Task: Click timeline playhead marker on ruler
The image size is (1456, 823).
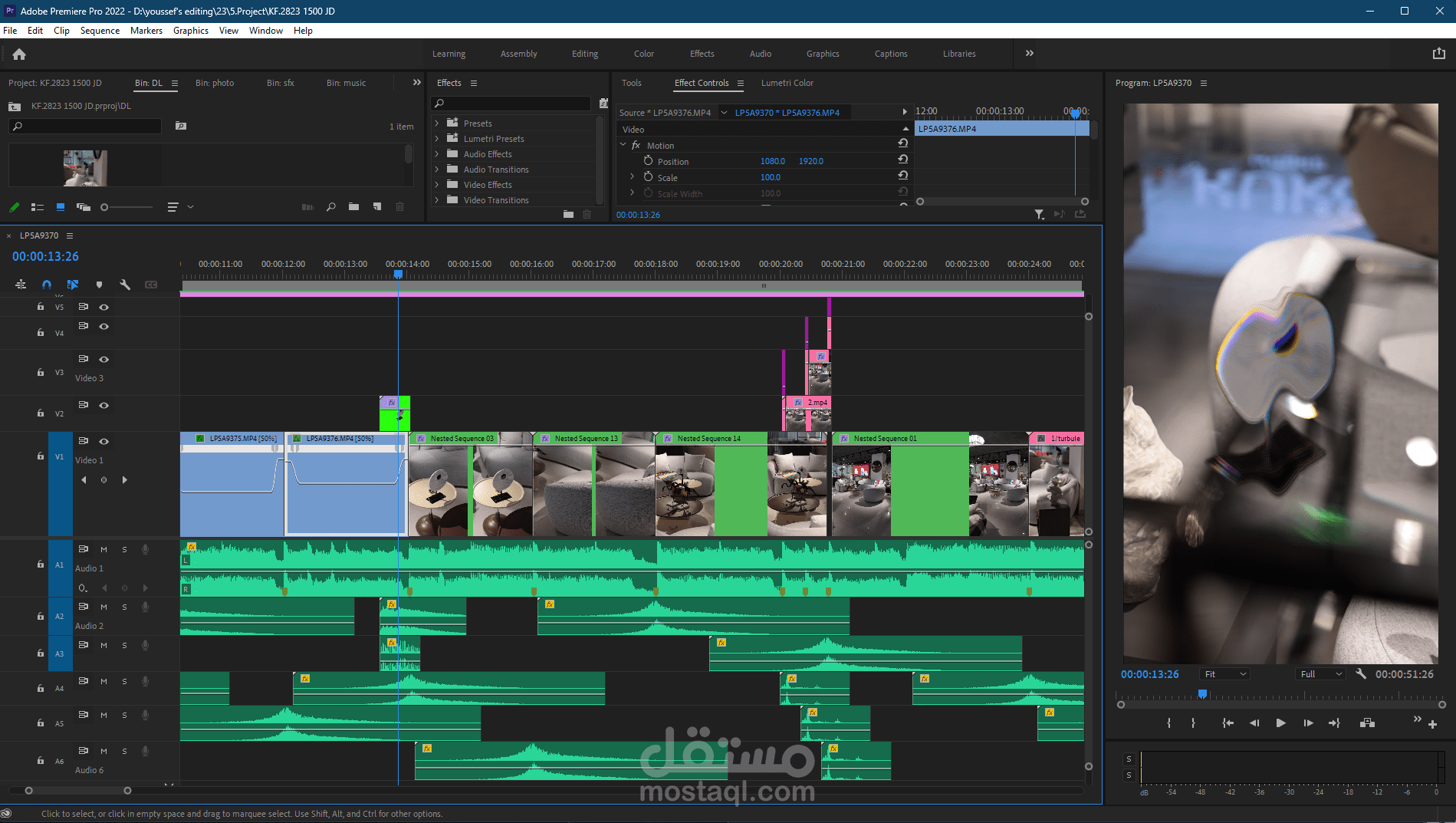Action: (398, 274)
